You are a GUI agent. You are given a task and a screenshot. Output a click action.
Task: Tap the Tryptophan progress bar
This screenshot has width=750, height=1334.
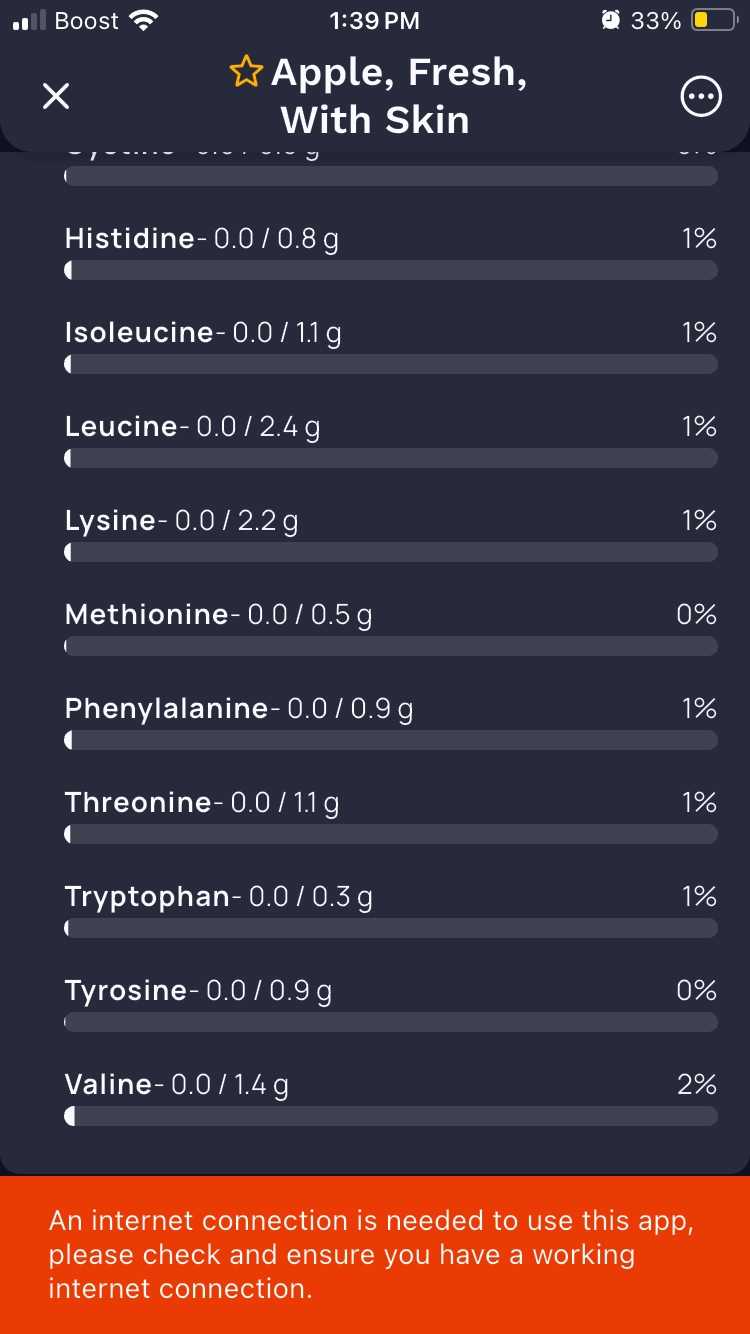(x=391, y=928)
